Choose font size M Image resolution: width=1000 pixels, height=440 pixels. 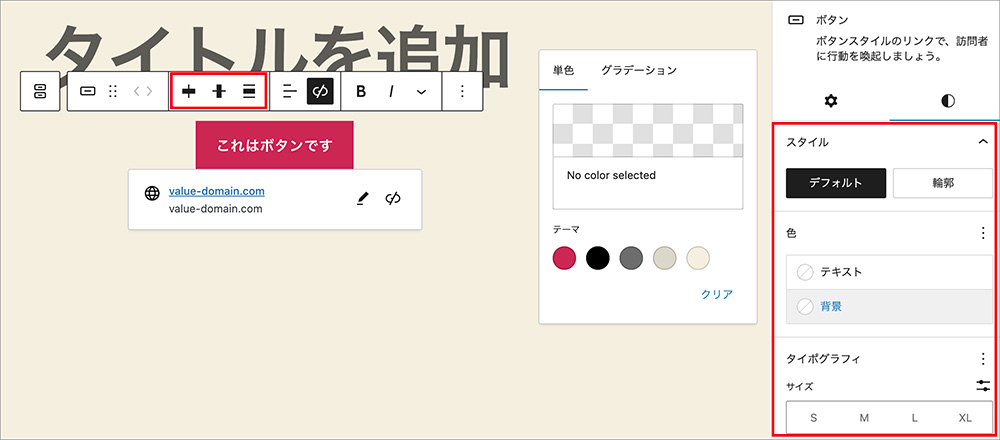[864, 418]
